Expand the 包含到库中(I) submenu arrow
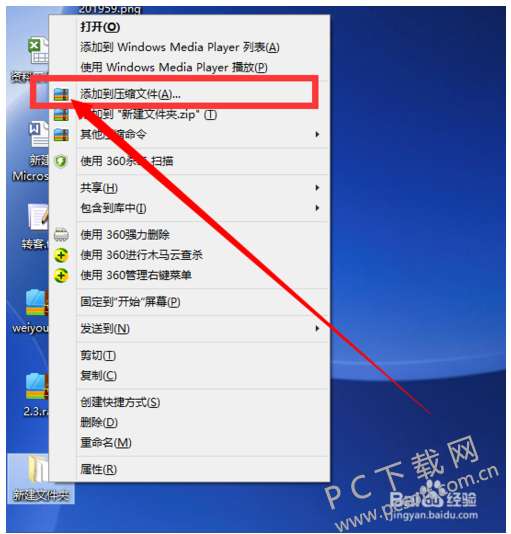Screen dimensions: 511x534 [317, 208]
